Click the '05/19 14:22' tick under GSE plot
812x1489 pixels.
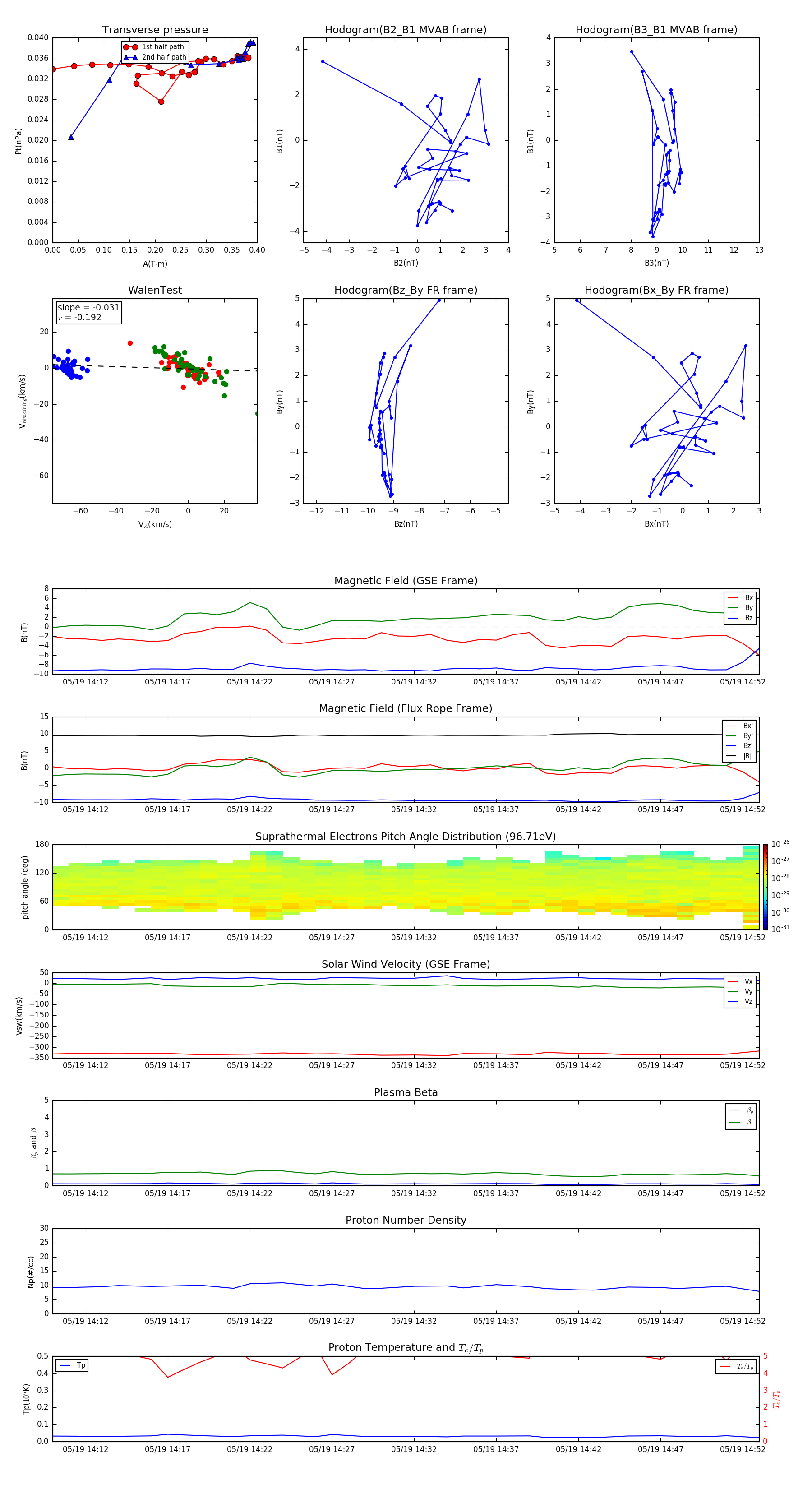pyautogui.click(x=249, y=681)
